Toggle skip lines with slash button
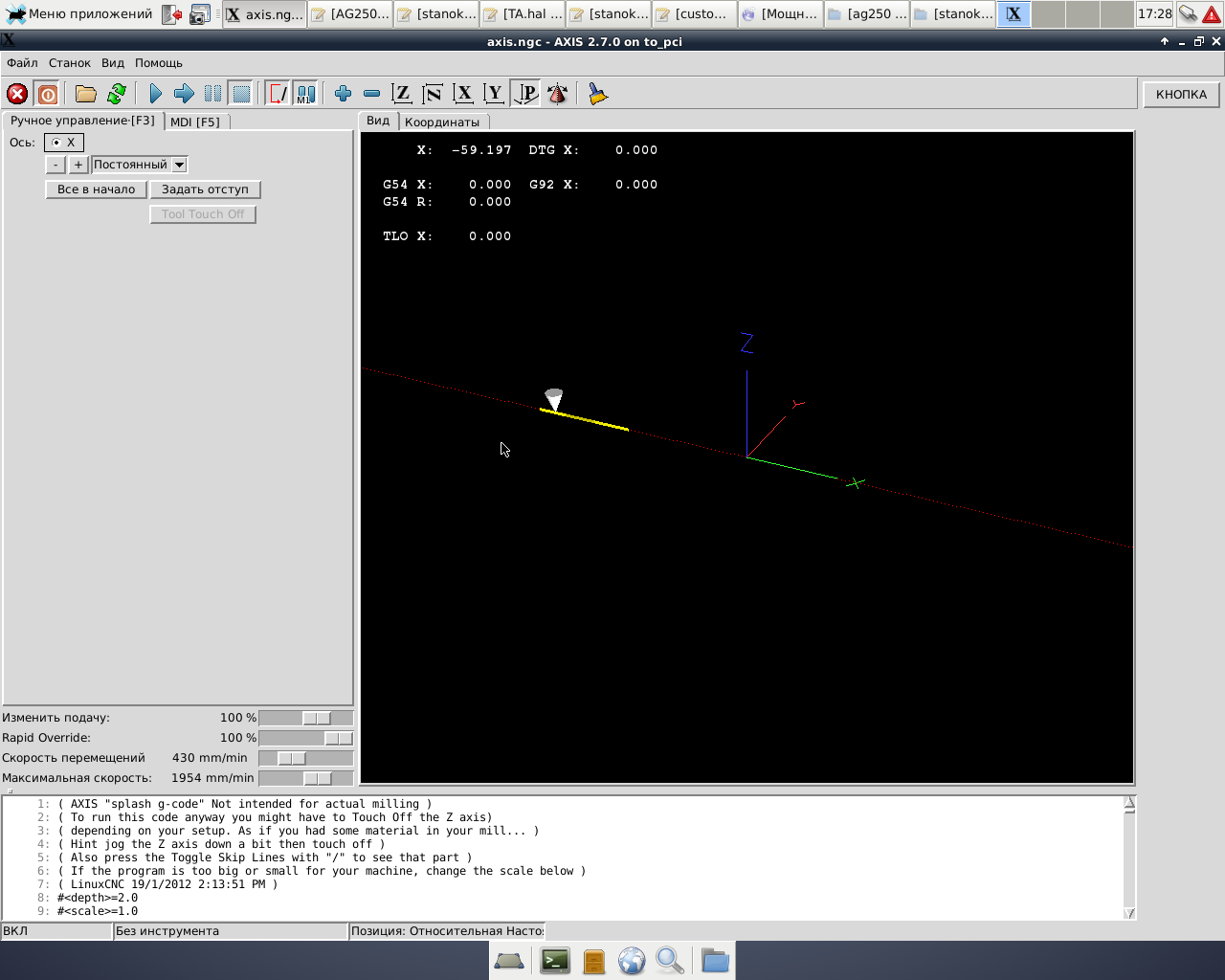The width and height of the screenshot is (1225, 980). tap(278, 94)
